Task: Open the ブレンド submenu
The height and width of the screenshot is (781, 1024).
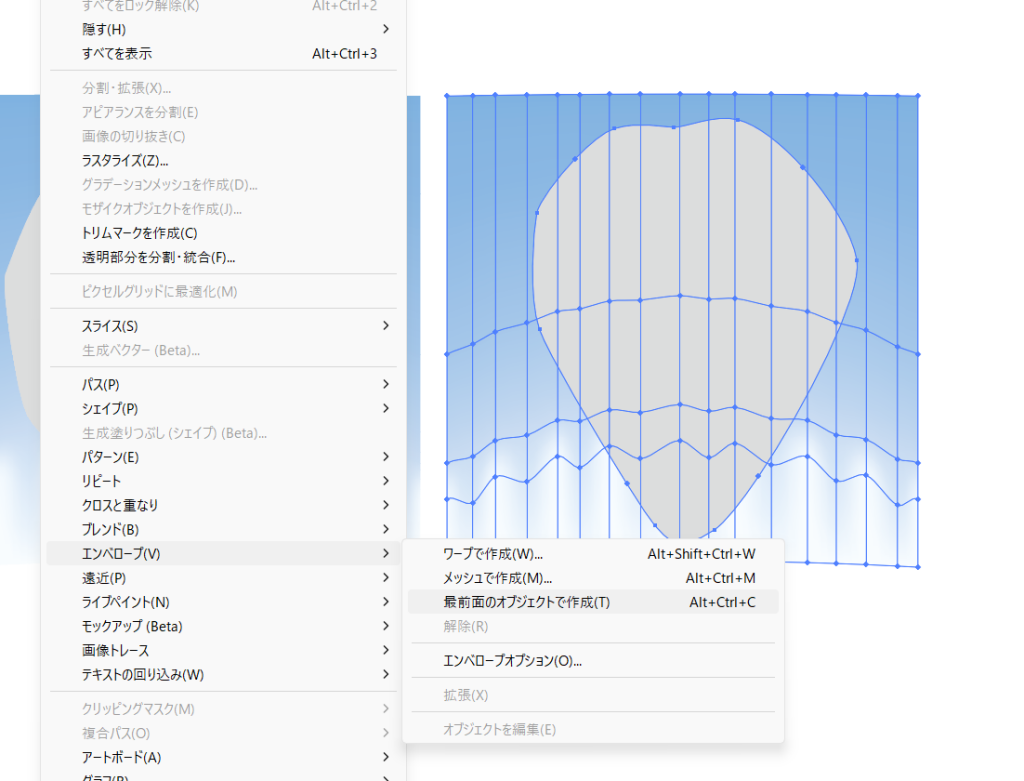Action: pyautogui.click(x=110, y=529)
